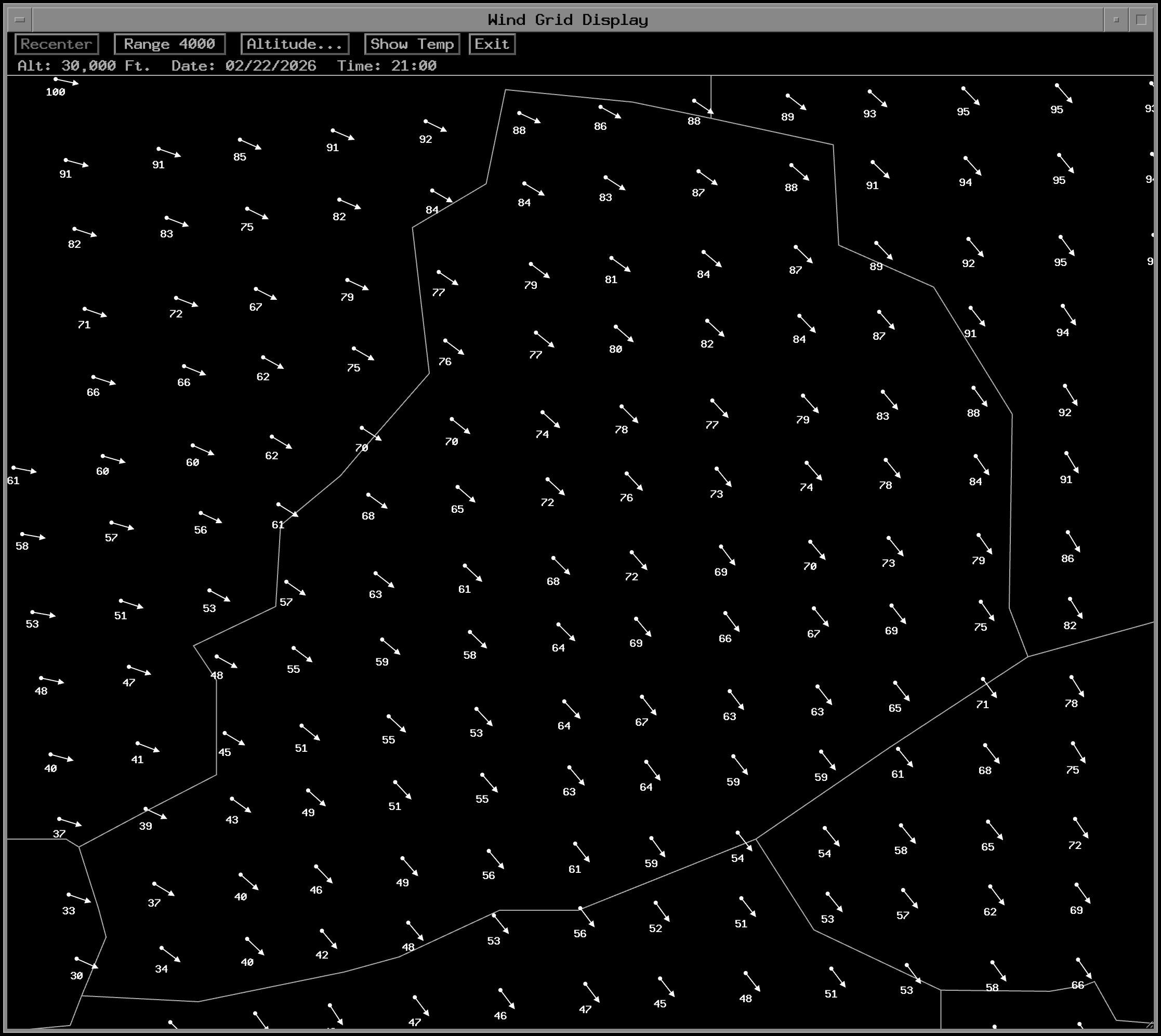Click the wind arrow above value 39
The image size is (1161, 1036).
[x=156, y=814]
